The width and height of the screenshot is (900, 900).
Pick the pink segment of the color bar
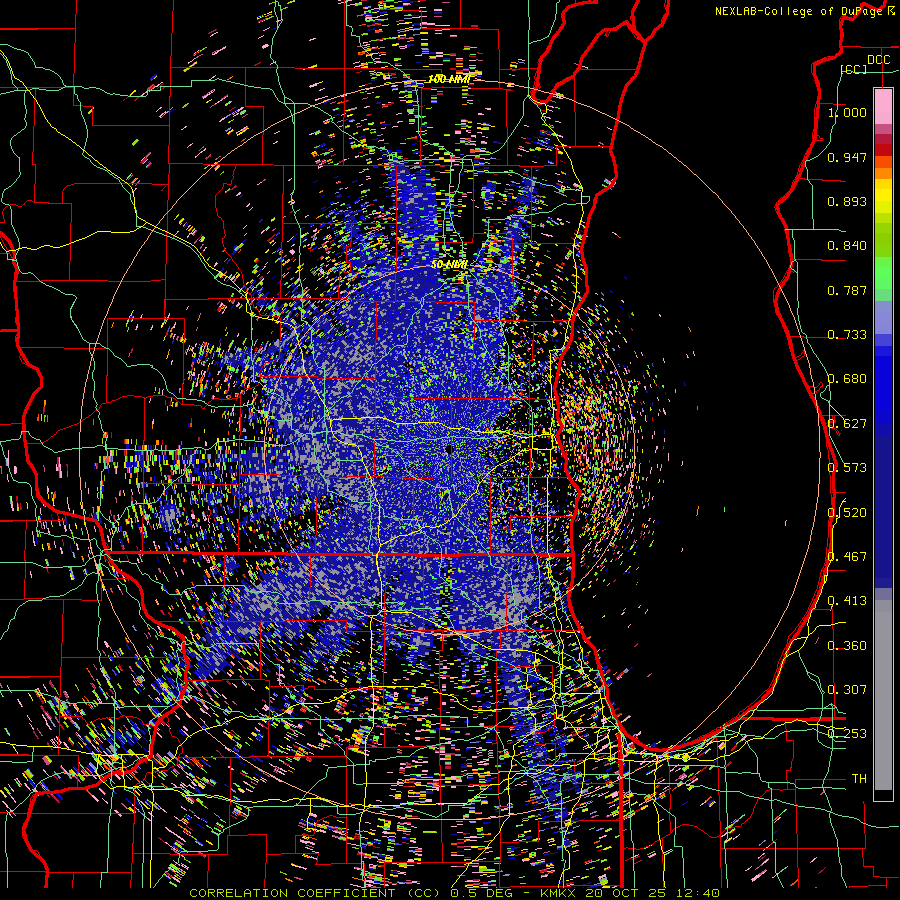pos(883,106)
